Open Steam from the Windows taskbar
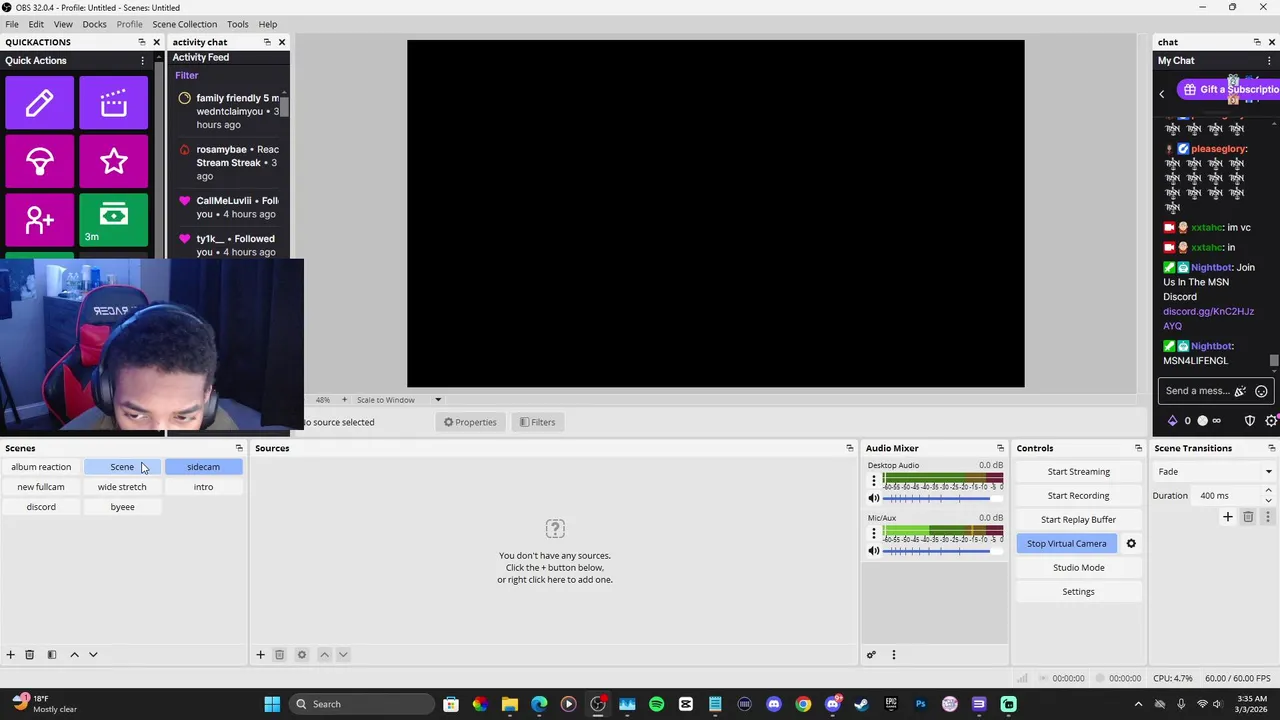Viewport: 1280px width, 720px height. pos(861,704)
